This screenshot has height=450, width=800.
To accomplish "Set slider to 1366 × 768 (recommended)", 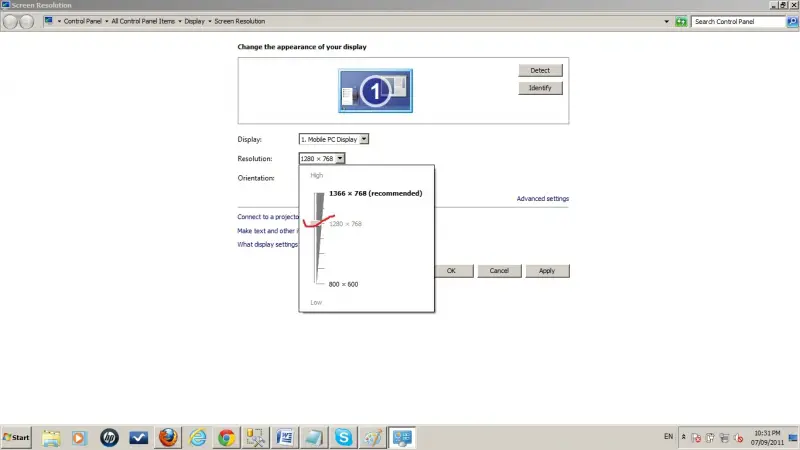I will (376, 193).
